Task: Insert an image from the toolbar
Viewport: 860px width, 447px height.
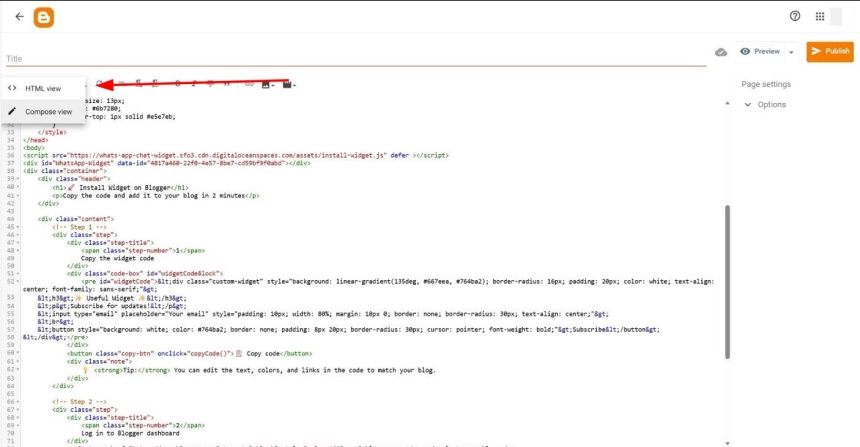Action: tap(267, 84)
